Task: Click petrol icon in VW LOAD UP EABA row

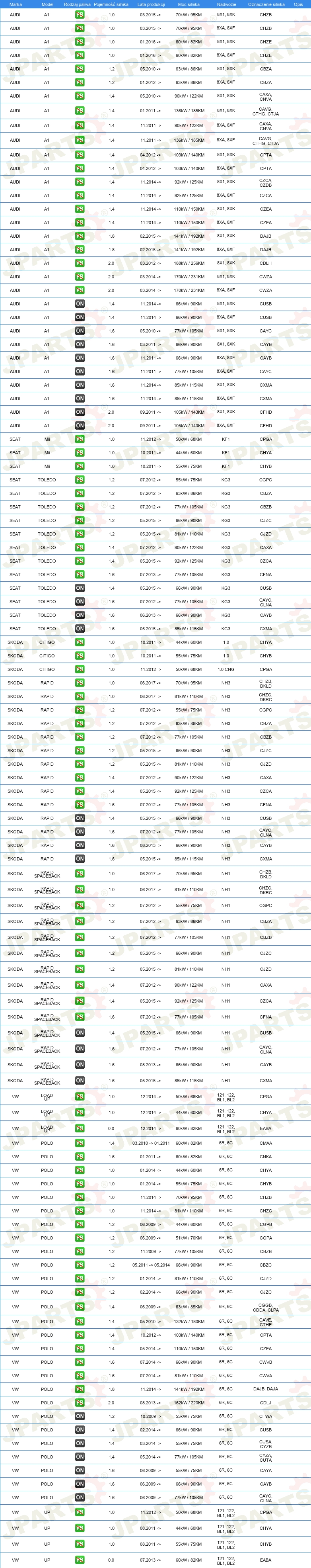Action: [80, 1128]
